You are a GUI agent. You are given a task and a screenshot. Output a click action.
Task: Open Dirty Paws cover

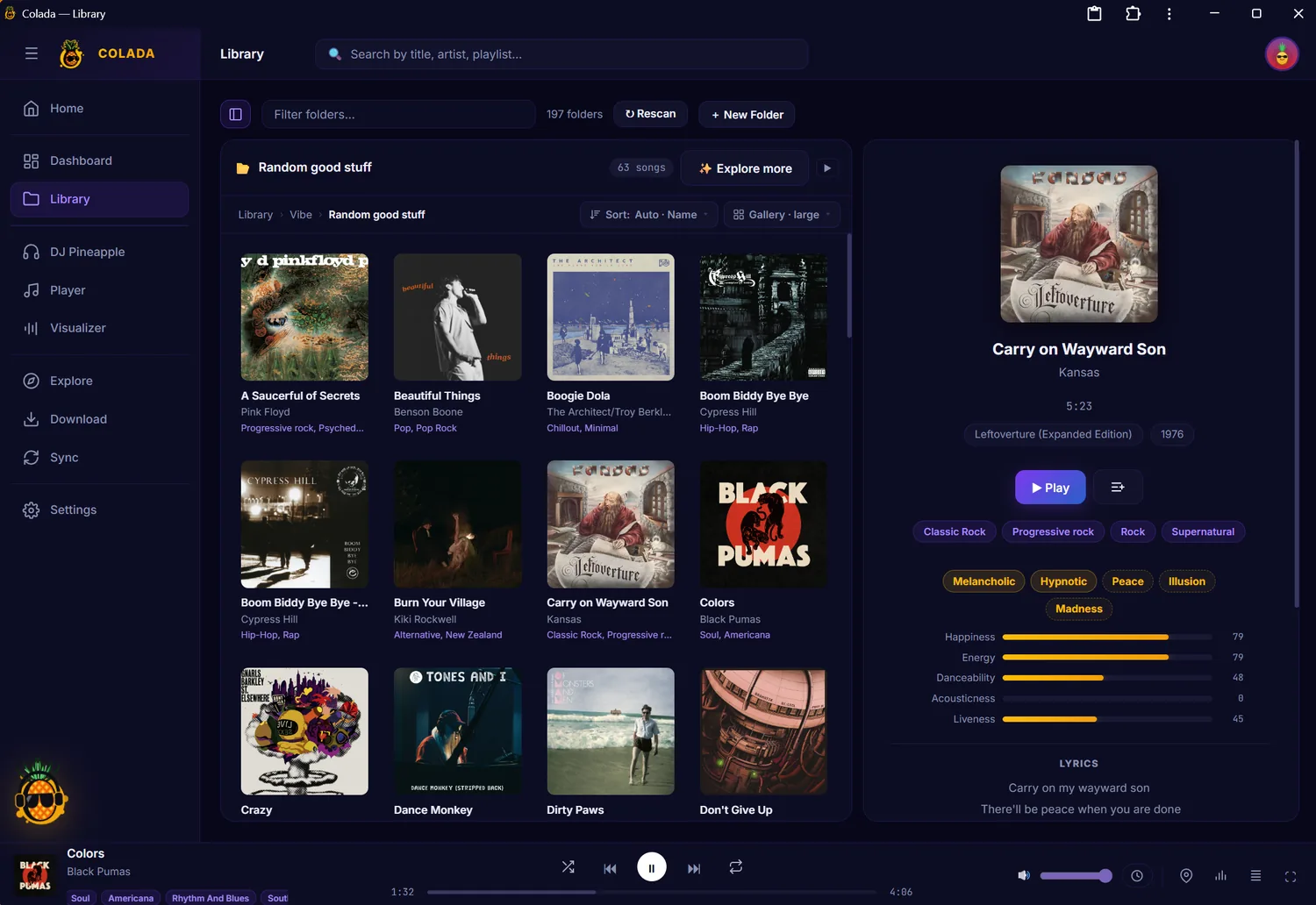(611, 731)
